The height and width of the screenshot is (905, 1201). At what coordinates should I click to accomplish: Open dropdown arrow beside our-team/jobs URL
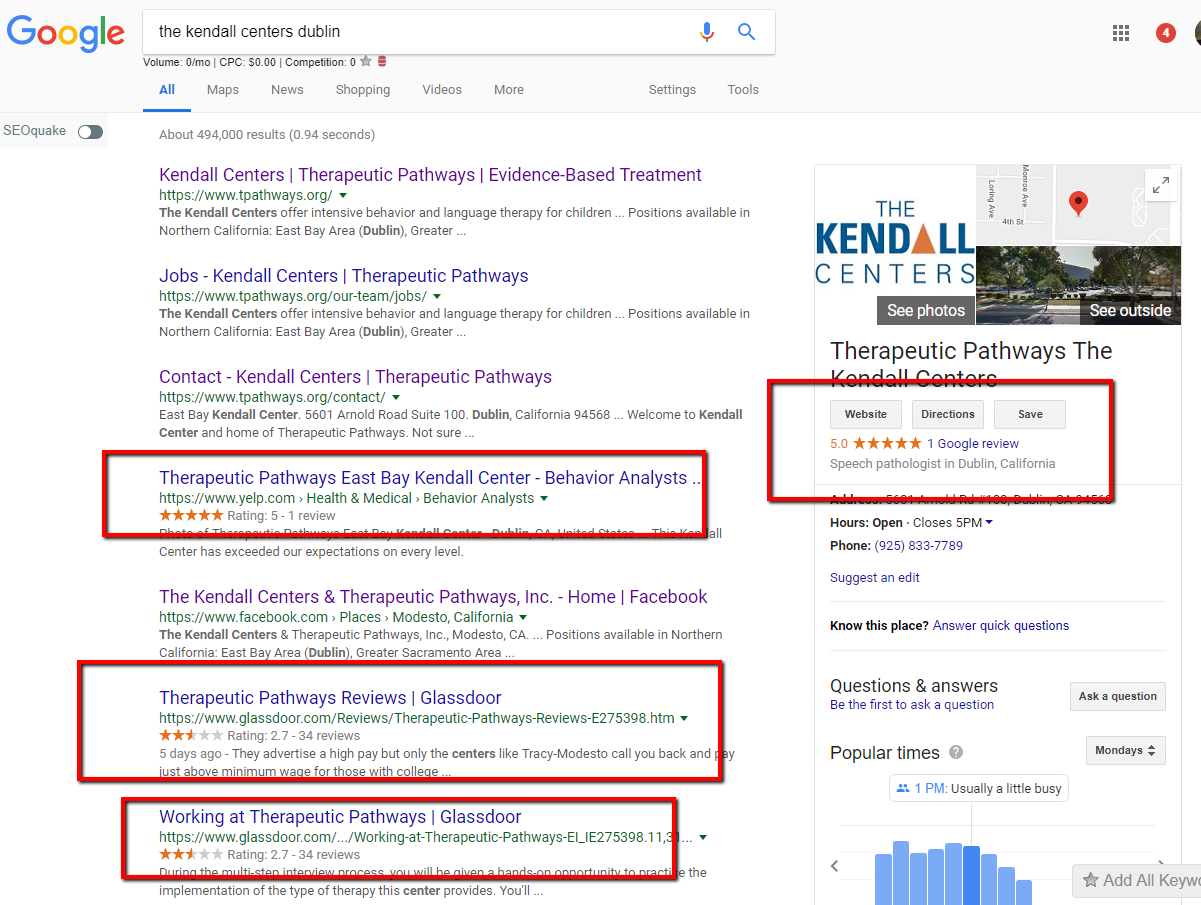(437, 297)
